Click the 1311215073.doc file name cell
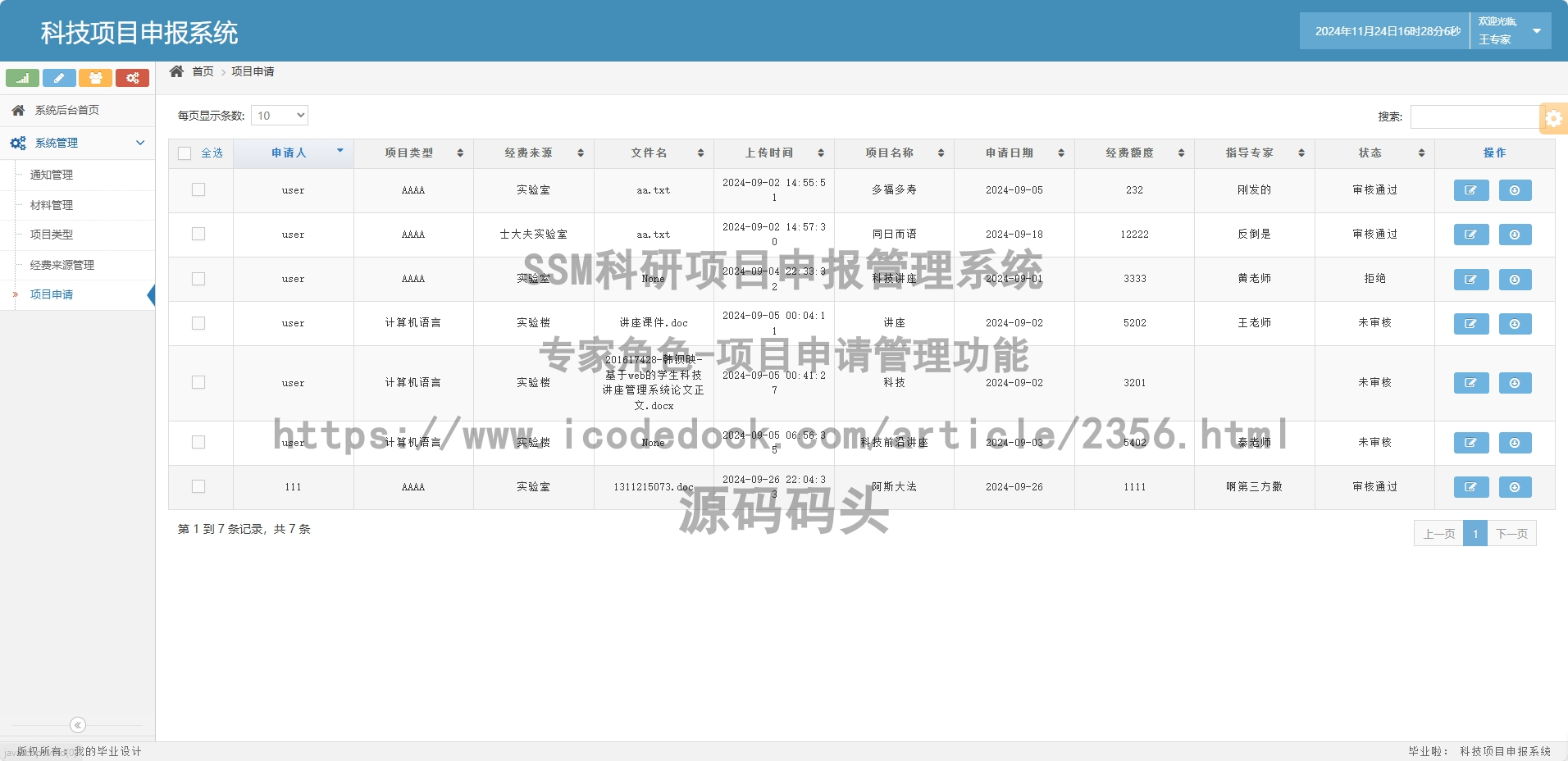This screenshot has width=1568, height=761. coord(654,487)
